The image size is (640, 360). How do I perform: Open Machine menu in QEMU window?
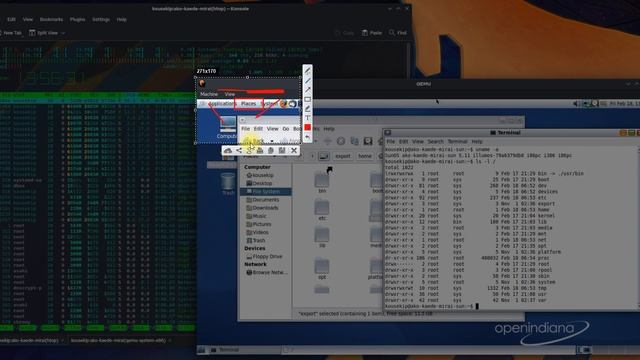(x=209, y=94)
